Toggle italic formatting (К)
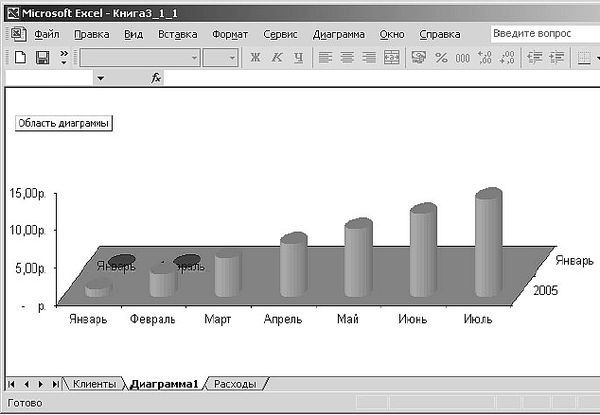The image size is (600, 415). click(x=276, y=58)
